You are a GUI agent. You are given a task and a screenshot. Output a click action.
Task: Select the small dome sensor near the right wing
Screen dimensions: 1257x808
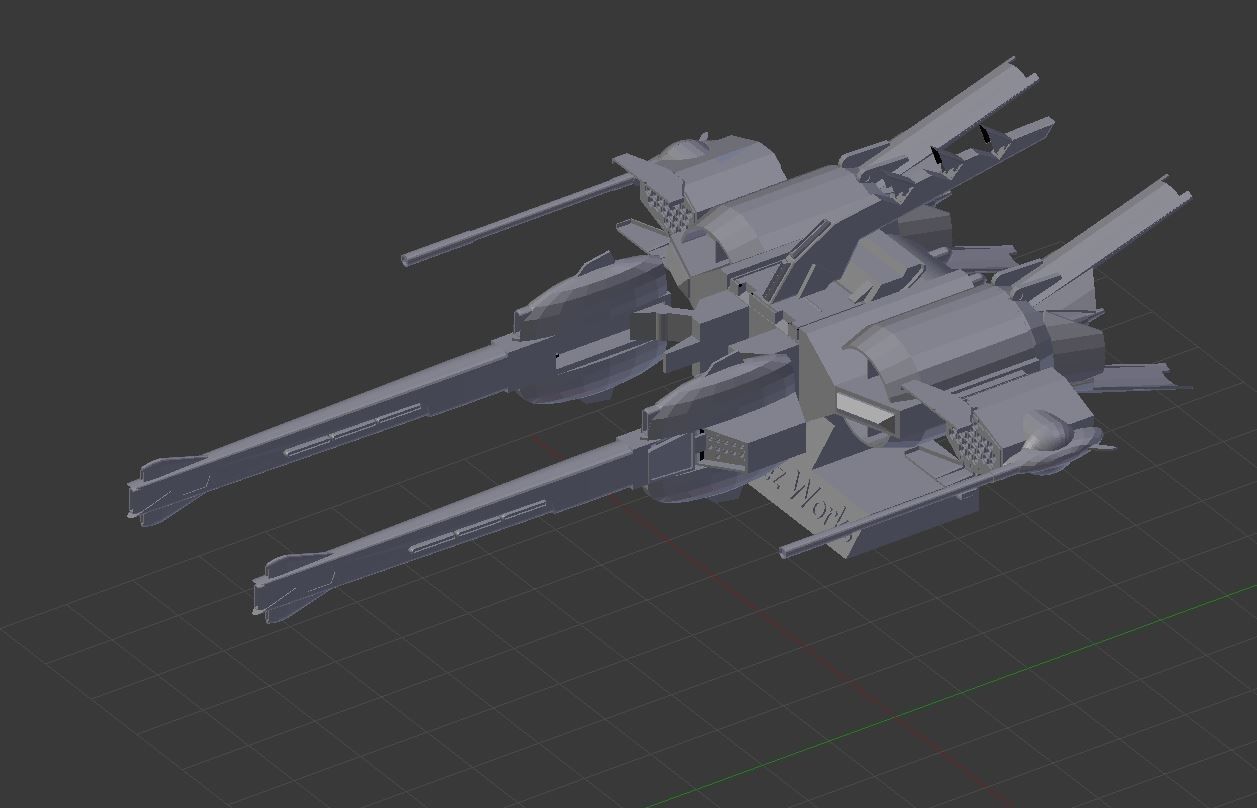click(1049, 429)
